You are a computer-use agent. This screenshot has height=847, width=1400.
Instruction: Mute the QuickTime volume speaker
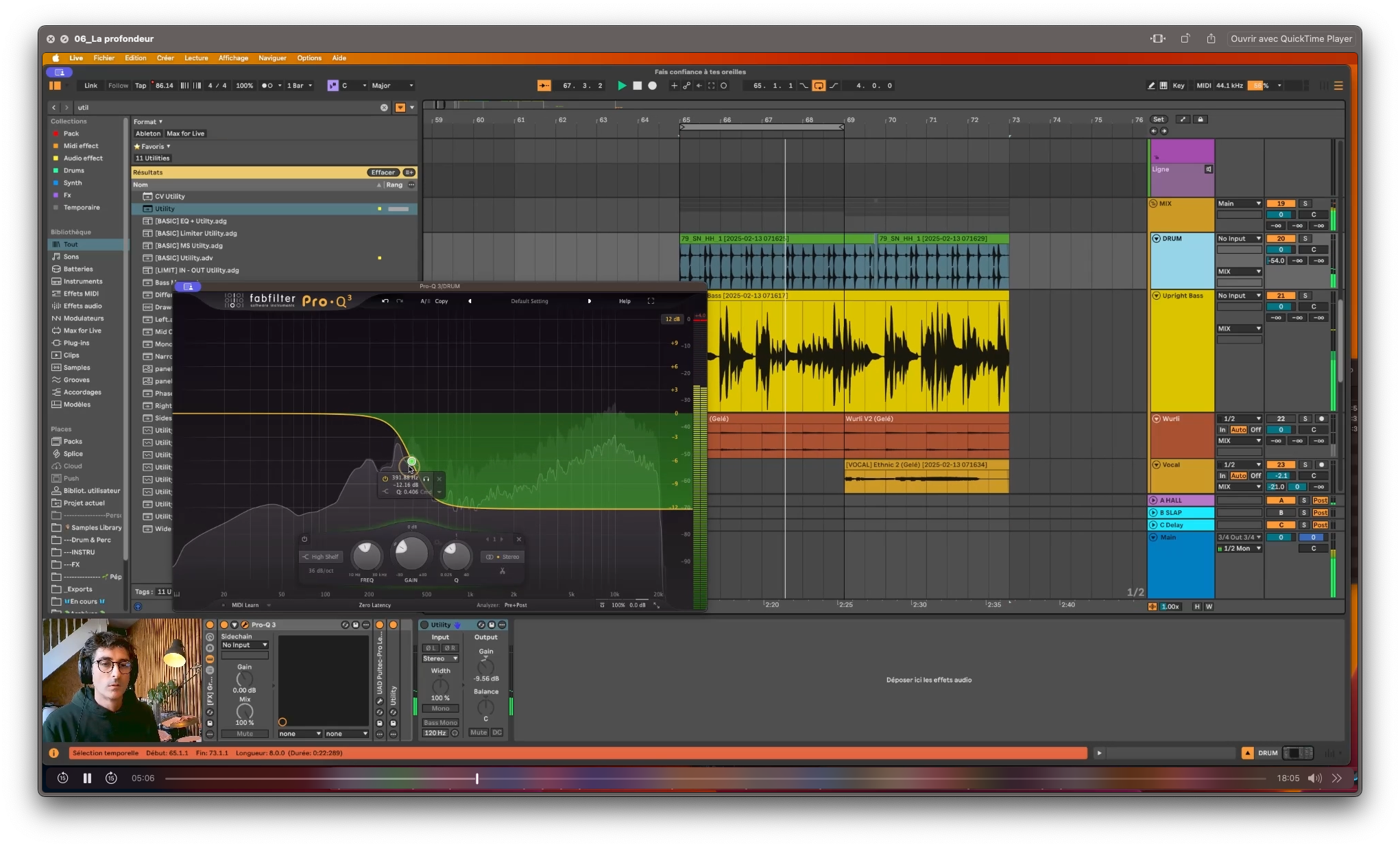pos(1314,778)
